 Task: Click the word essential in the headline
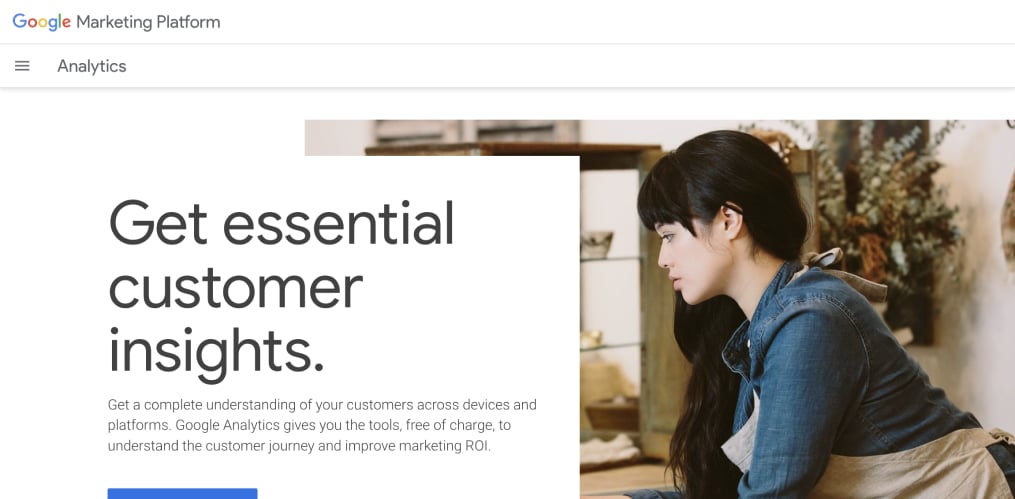(338, 223)
